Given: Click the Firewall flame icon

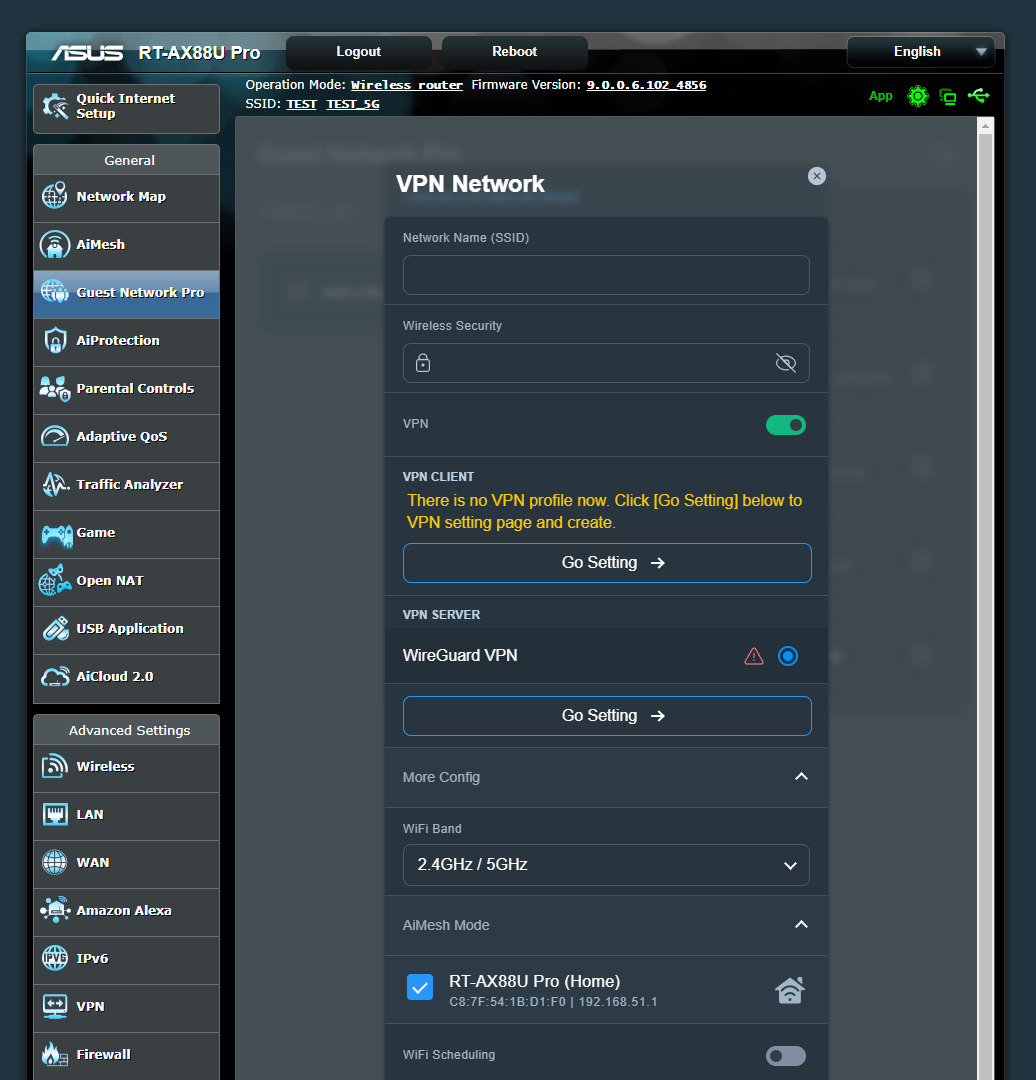Looking at the screenshot, I should (x=54, y=1054).
